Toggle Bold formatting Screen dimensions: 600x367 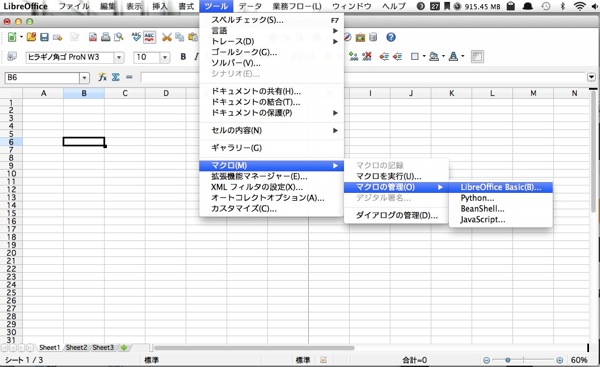click(183, 57)
